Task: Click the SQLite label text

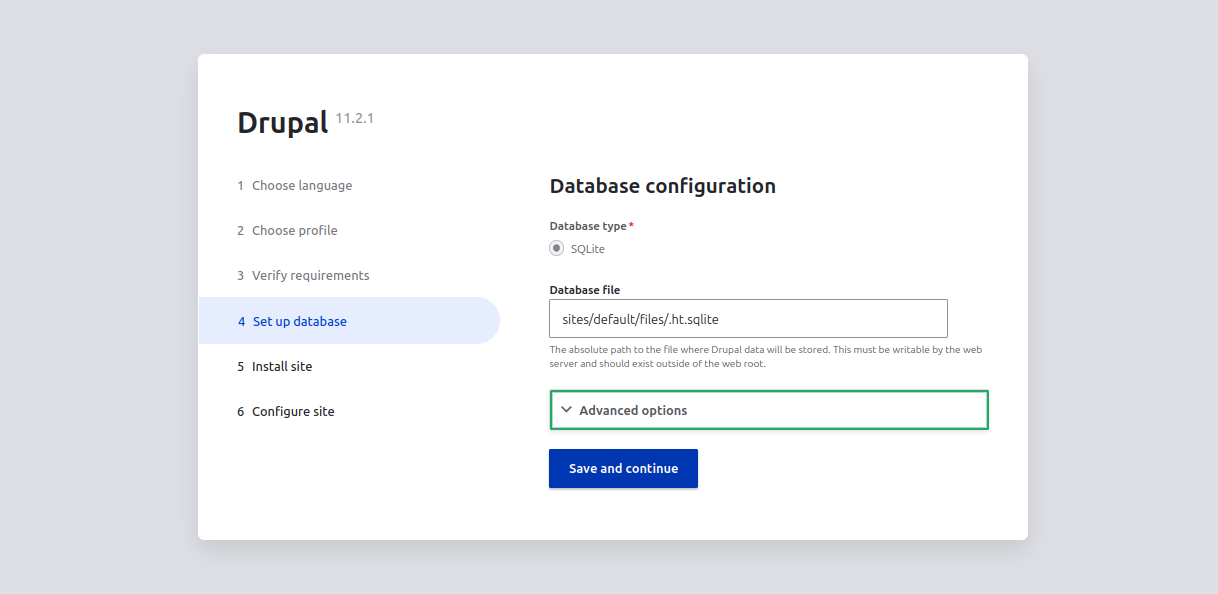Action: (588, 249)
